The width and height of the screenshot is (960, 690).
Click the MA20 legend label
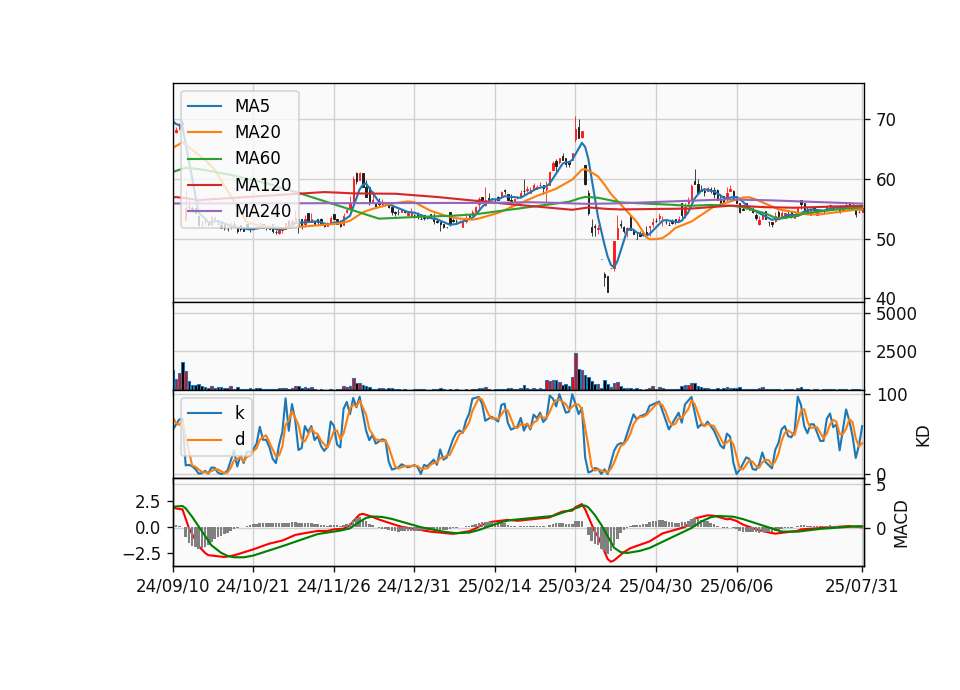click(x=257, y=132)
